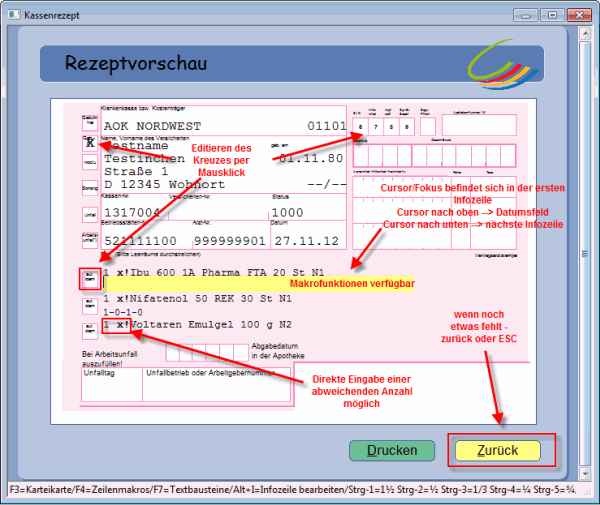Check the Arbeitsunfall box
Screen dimensions: 600x505
[x=88, y=239]
